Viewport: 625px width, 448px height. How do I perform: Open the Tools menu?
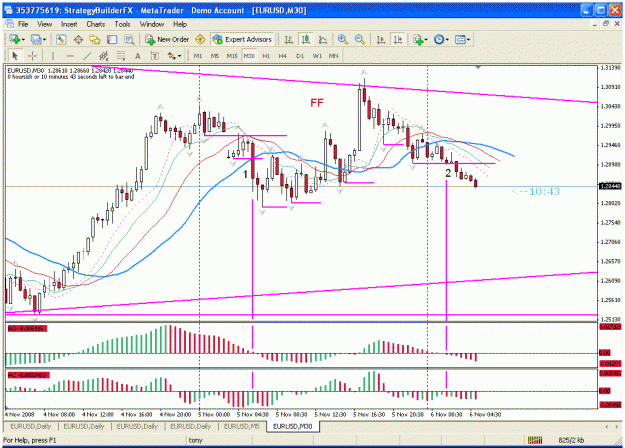[122, 24]
